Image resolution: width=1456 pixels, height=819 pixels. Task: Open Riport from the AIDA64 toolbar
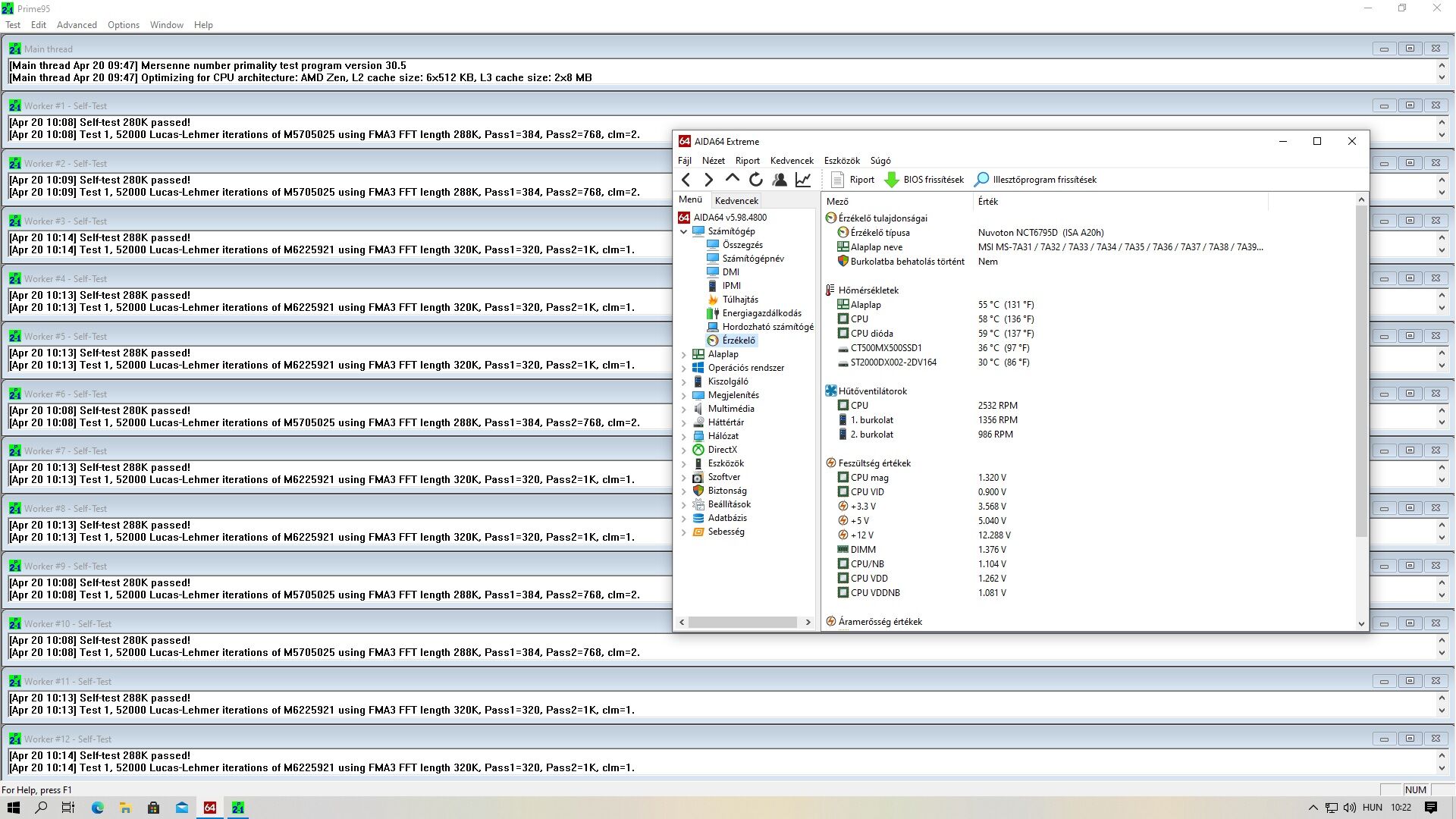[853, 180]
